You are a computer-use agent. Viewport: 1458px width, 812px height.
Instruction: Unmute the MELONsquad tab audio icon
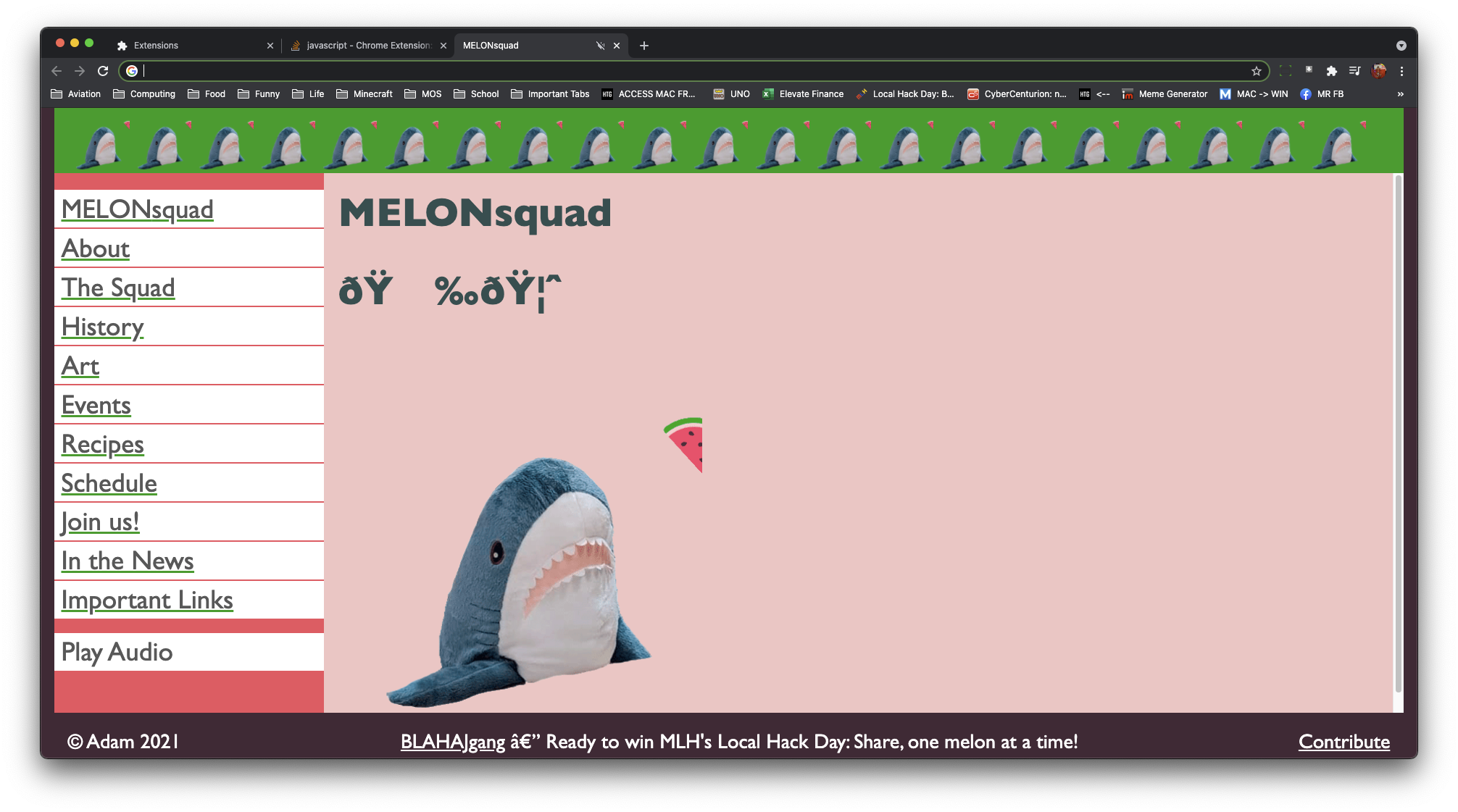click(x=600, y=46)
